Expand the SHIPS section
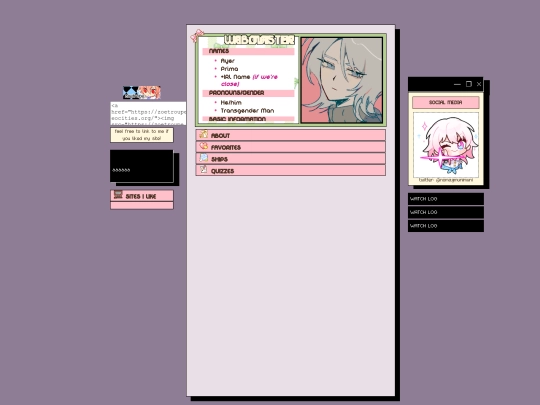 coord(291,159)
